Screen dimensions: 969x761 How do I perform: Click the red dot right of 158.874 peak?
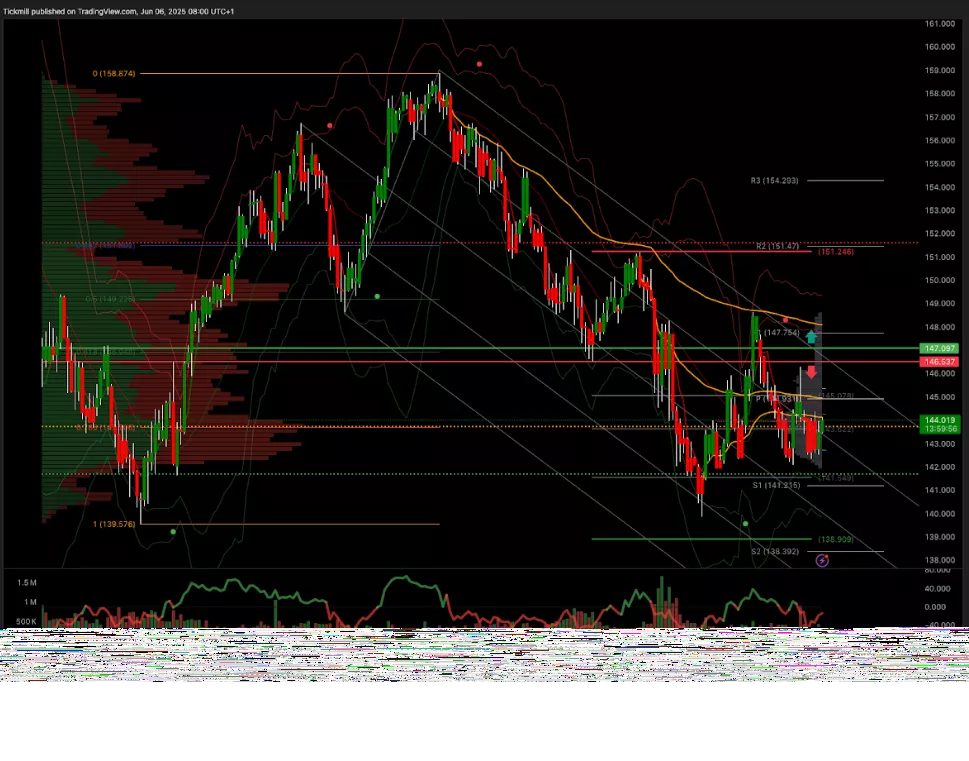click(479, 64)
